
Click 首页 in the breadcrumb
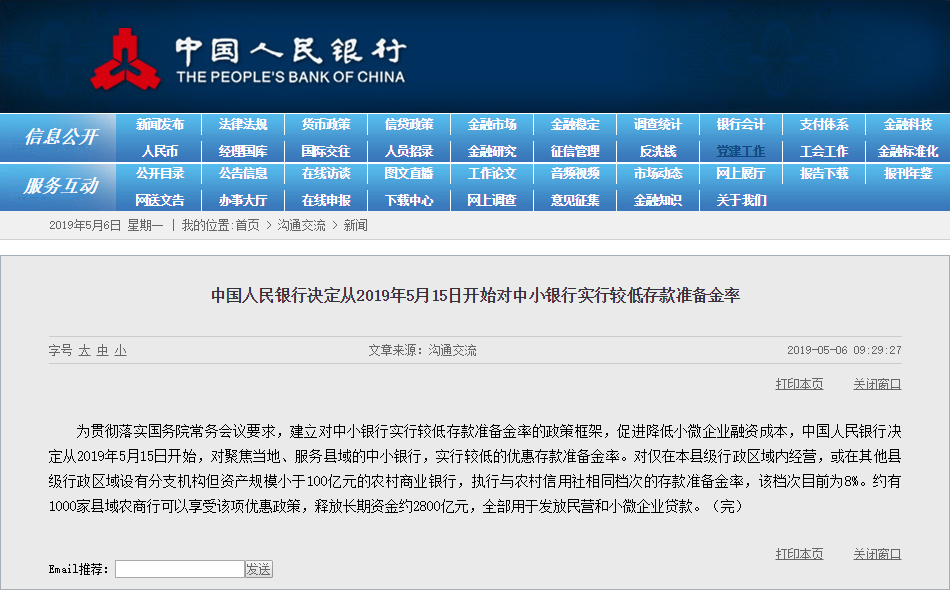pyautogui.click(x=247, y=226)
